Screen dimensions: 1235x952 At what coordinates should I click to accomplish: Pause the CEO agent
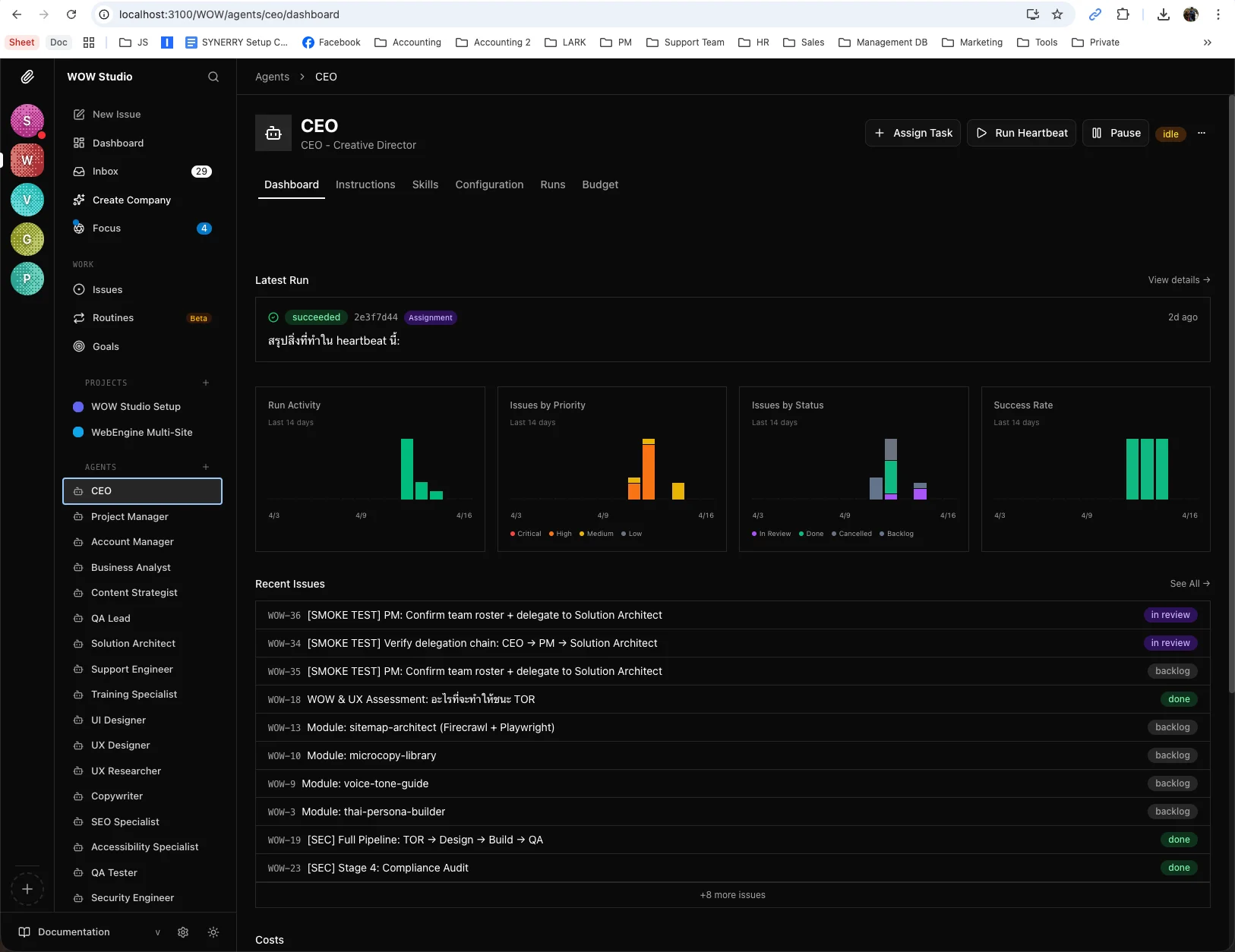pyautogui.click(x=1115, y=133)
